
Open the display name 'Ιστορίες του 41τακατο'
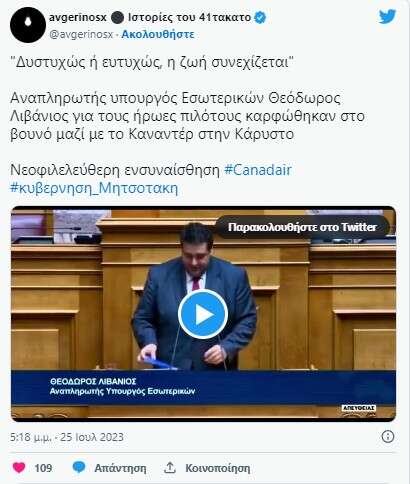pos(189,17)
